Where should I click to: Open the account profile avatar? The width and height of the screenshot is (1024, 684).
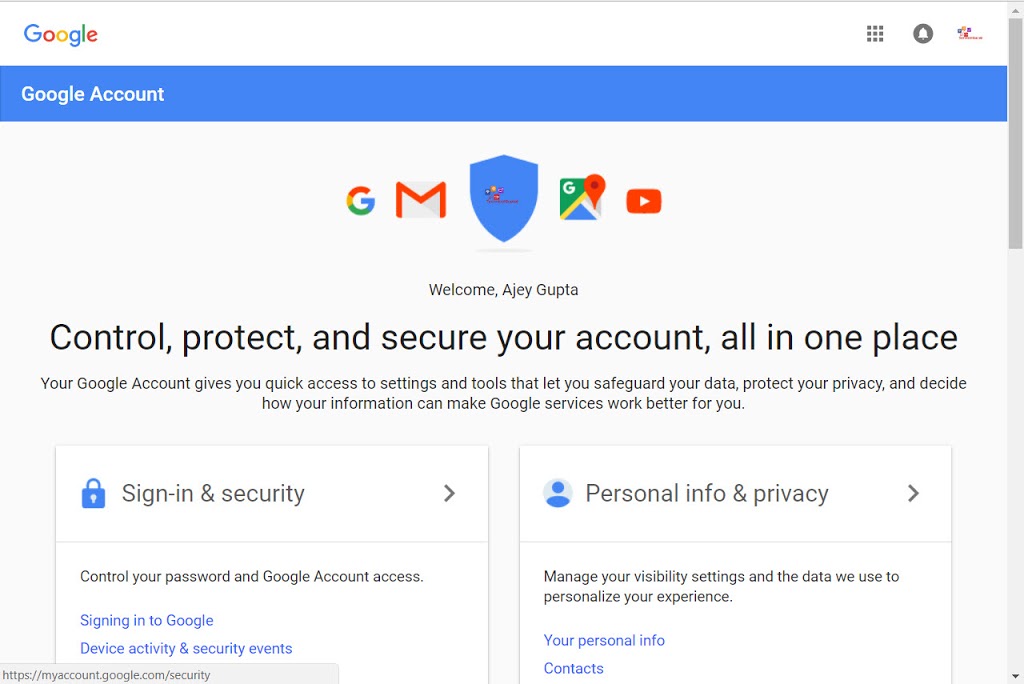(x=970, y=34)
